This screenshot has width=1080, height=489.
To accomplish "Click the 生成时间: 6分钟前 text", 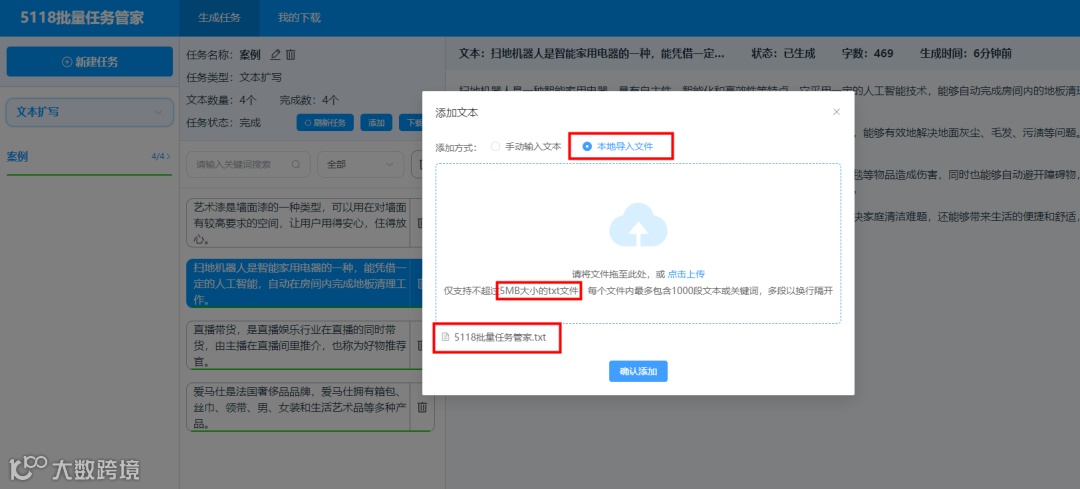I will (x=965, y=54).
